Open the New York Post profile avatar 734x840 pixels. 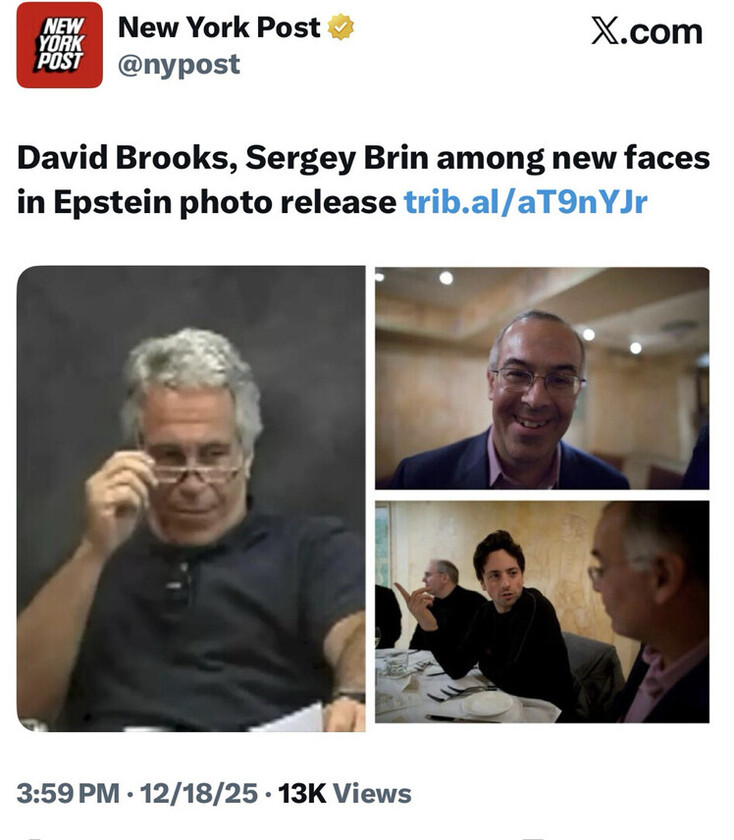[x=59, y=45]
